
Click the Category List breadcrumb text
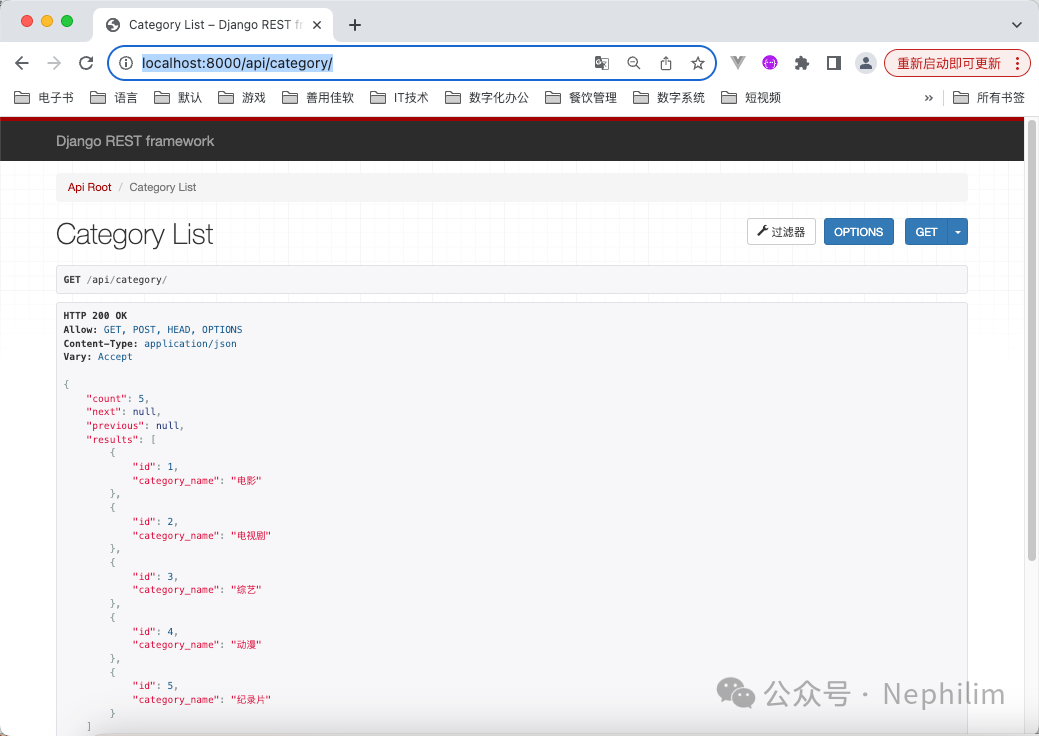[163, 187]
